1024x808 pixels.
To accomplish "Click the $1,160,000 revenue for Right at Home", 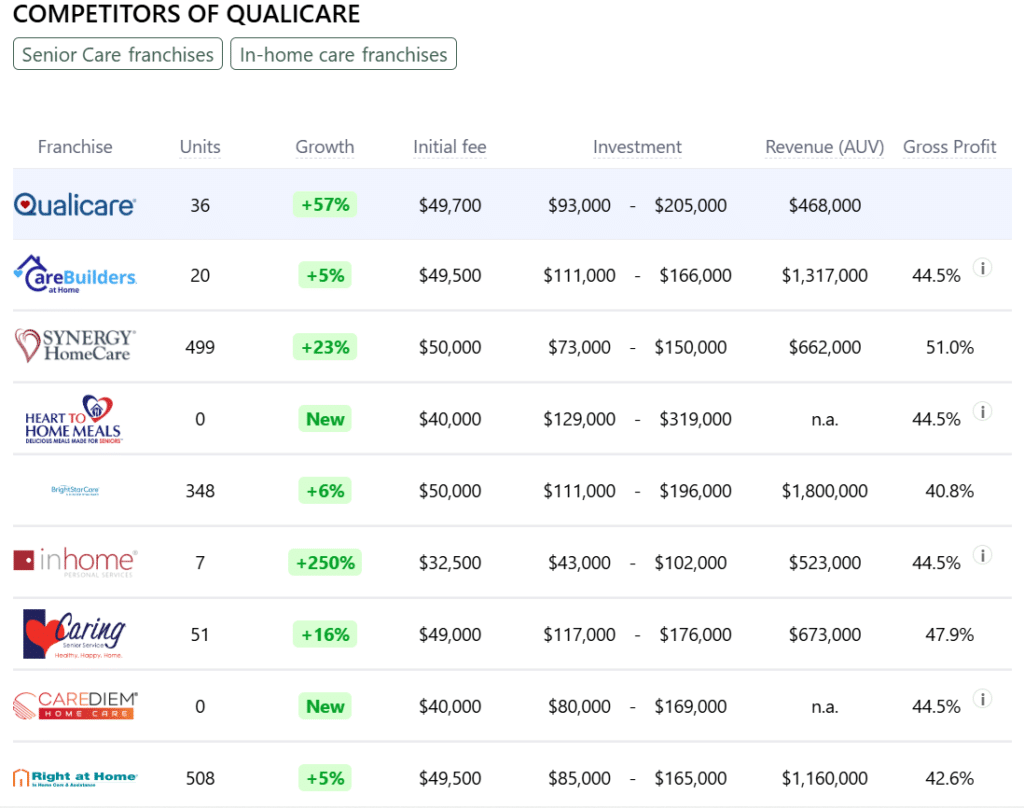I will [x=825, y=778].
